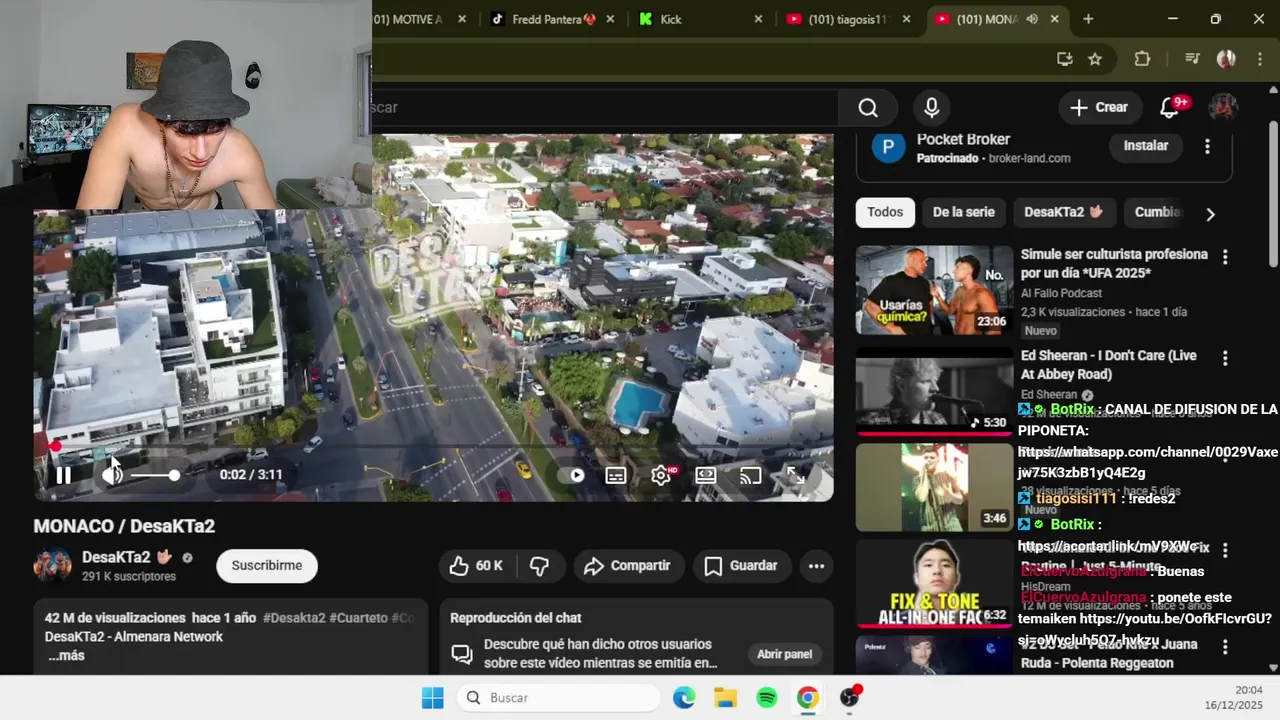The image size is (1280, 720).
Task: Expand the description with ...más
Action: point(66,656)
